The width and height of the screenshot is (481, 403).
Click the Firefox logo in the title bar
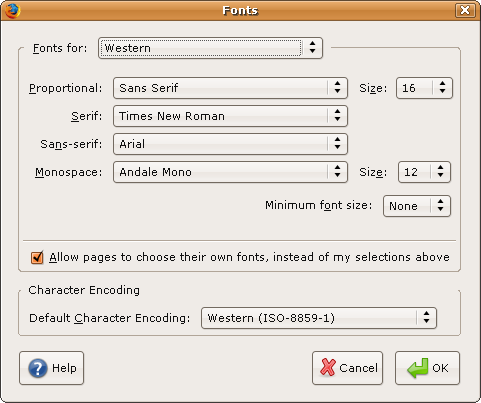click(x=13, y=10)
